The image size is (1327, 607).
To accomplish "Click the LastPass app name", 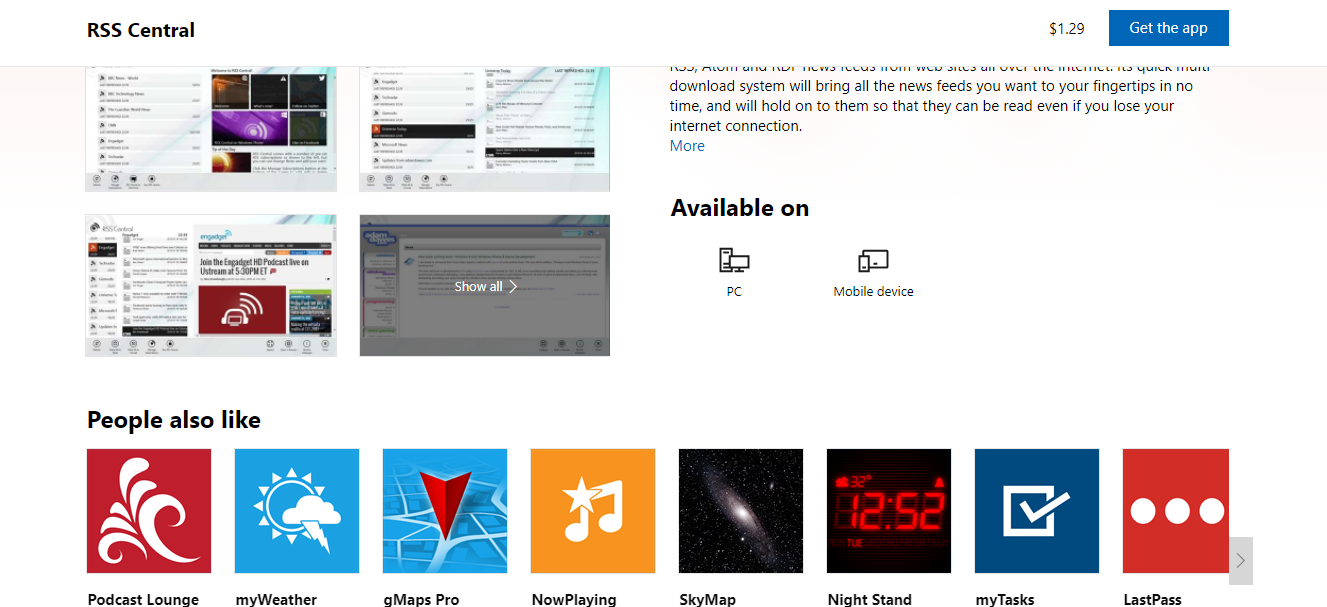I will pos(1152,599).
